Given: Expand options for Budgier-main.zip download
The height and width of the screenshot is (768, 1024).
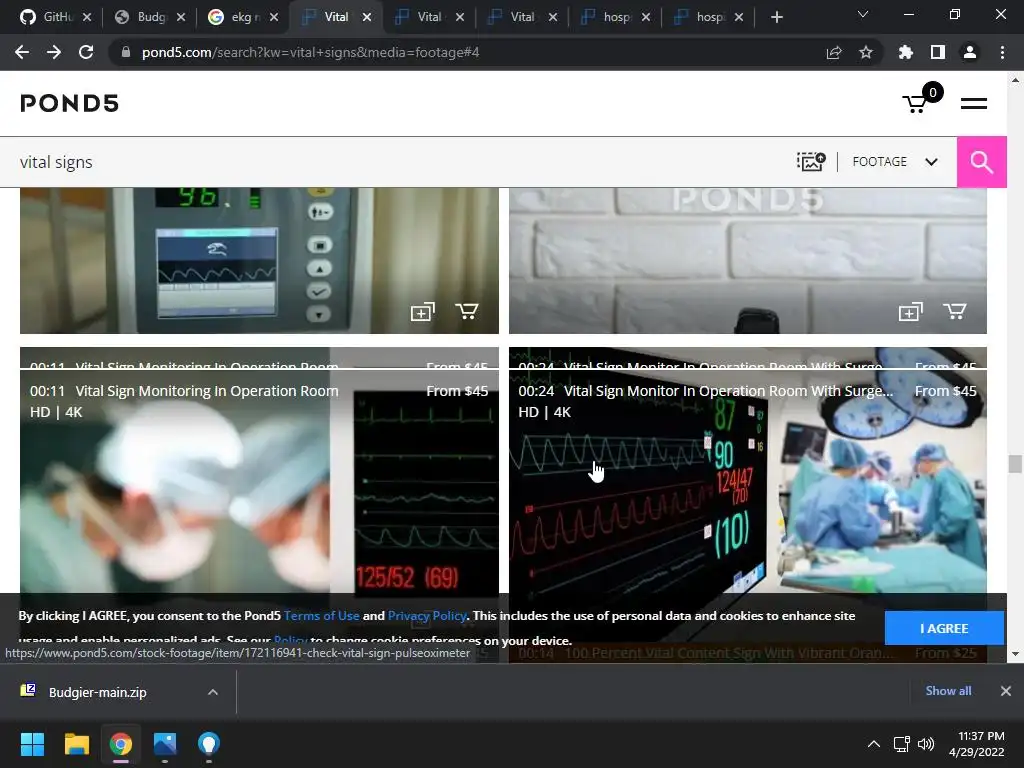Looking at the screenshot, I should point(213,692).
